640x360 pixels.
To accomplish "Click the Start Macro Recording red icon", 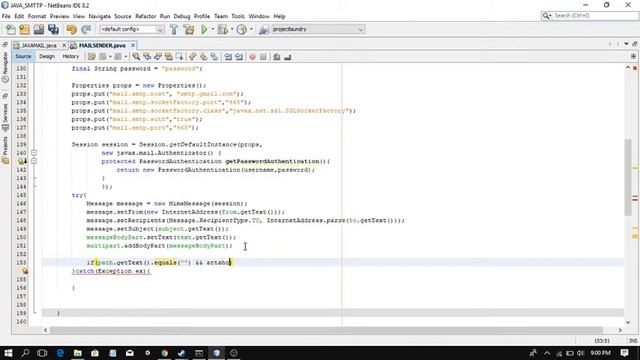I will pos(253,57).
